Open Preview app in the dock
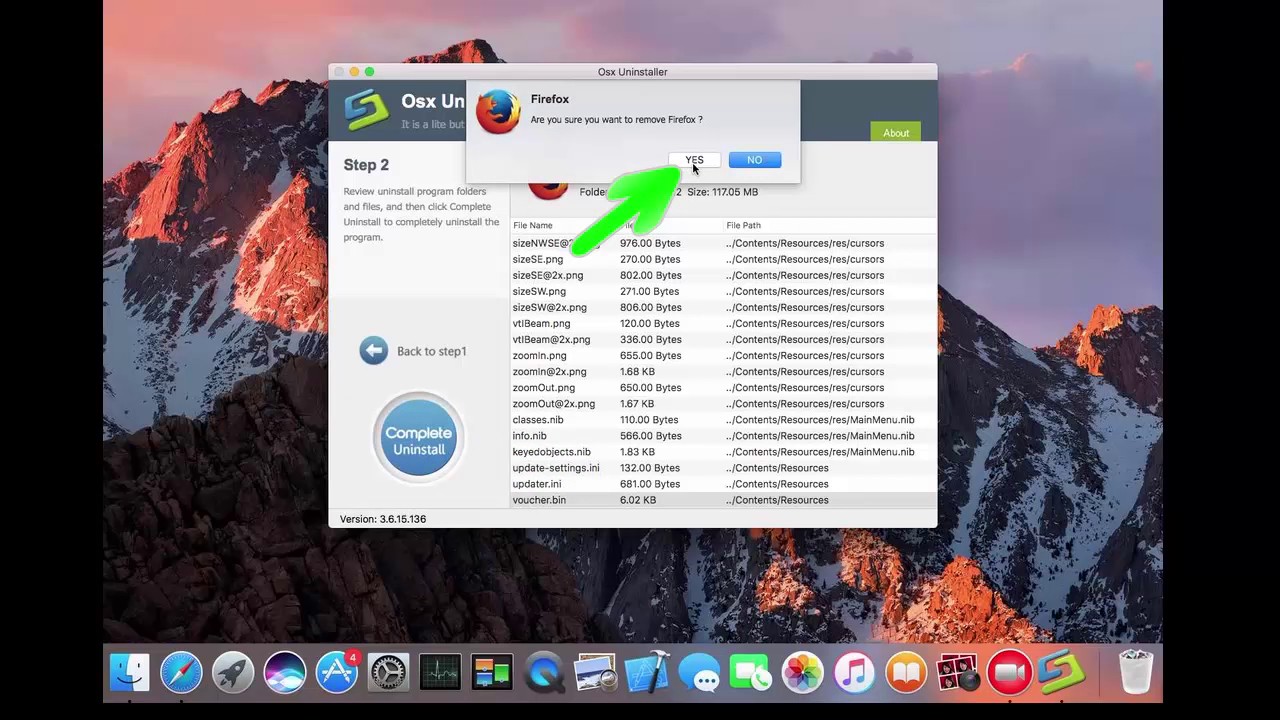This screenshot has height=720, width=1280. click(x=595, y=671)
